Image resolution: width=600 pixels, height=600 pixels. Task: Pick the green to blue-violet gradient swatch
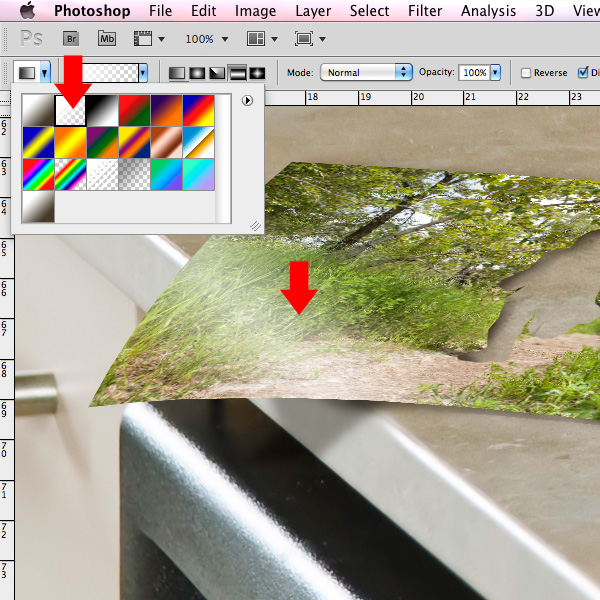166,174
